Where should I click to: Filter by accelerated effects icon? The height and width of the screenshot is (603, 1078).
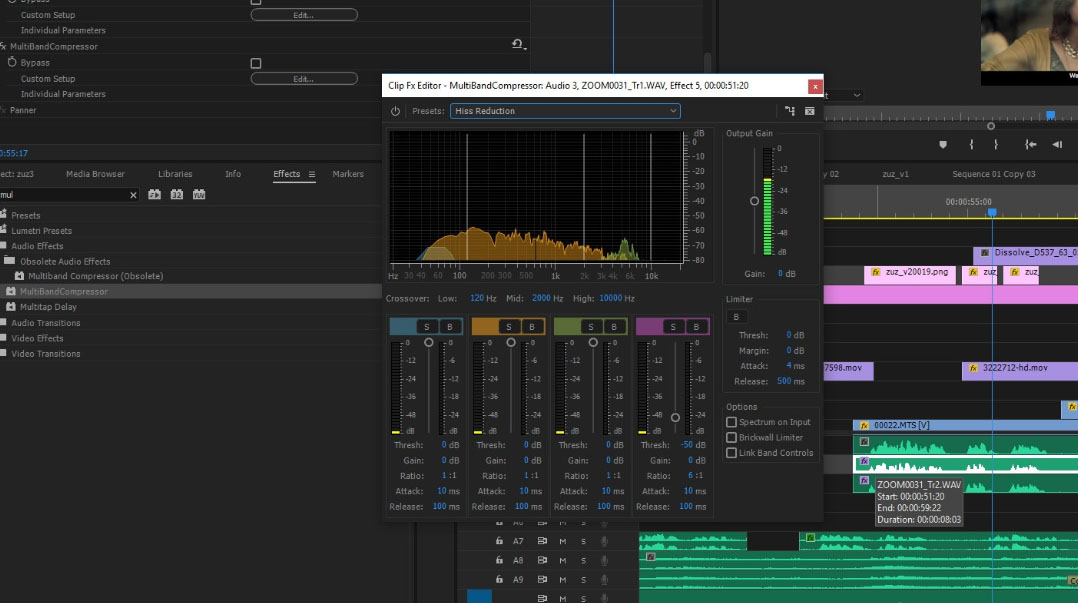[155, 195]
